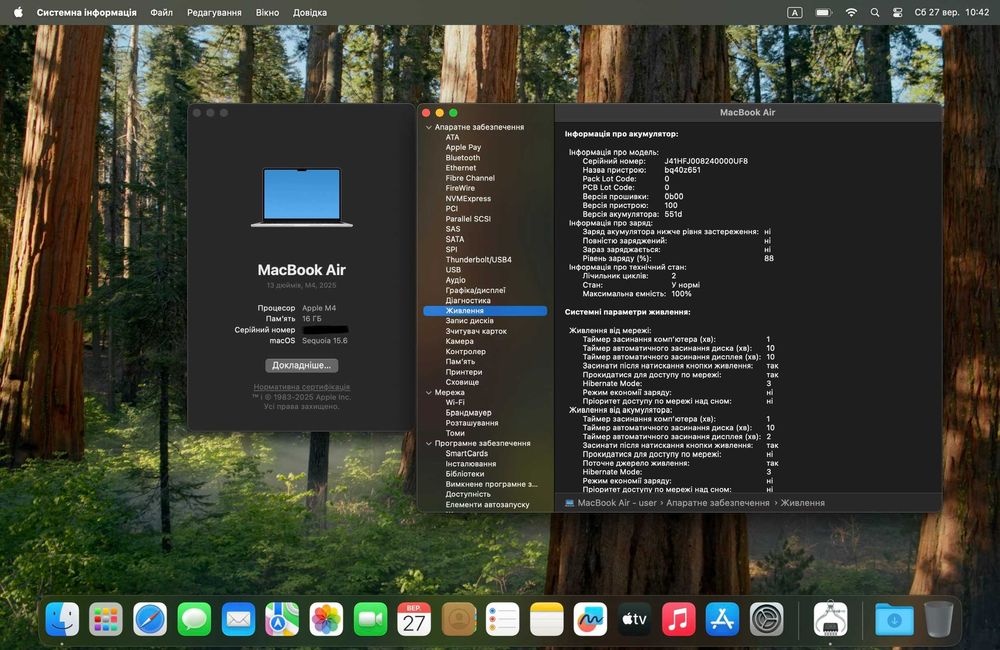Image resolution: width=1000 pixels, height=650 pixels.
Task: Open the Нормативна сертифікація link
Action: tap(301, 387)
